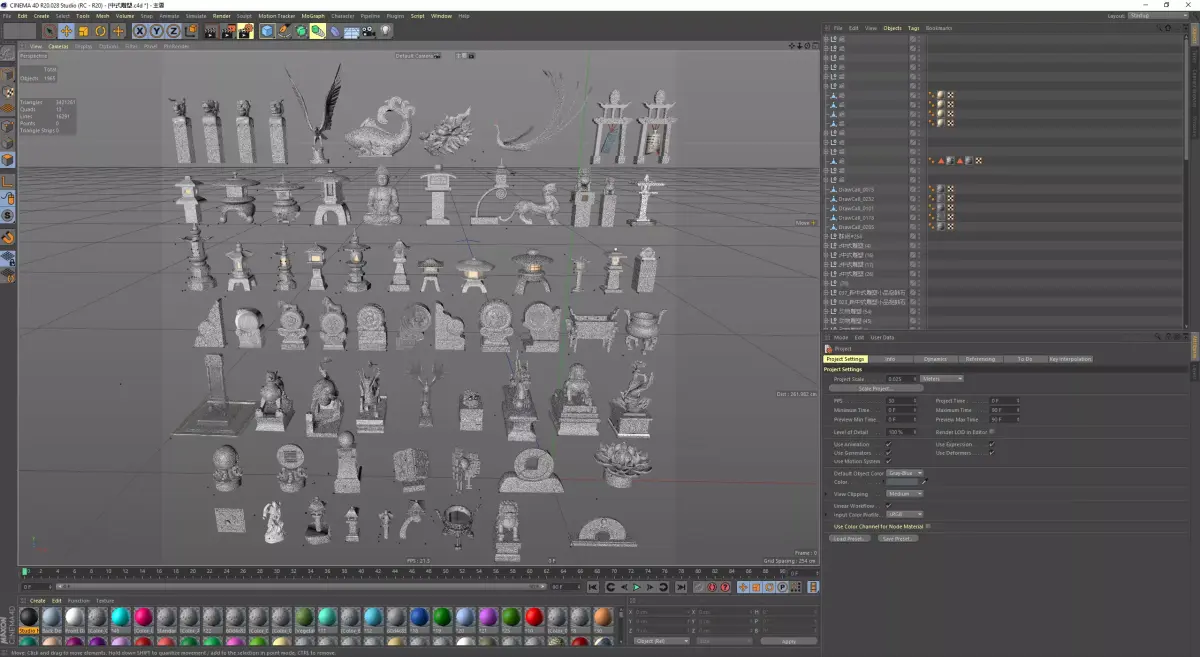
Task: Select the Rotate tool
Action: 100,31
